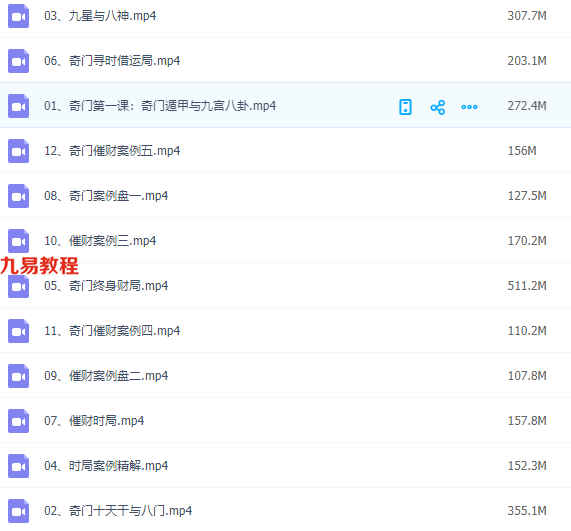This screenshot has height=531, width=571.
Task: Click the red 九易教程 watermark text
Action: (39, 266)
